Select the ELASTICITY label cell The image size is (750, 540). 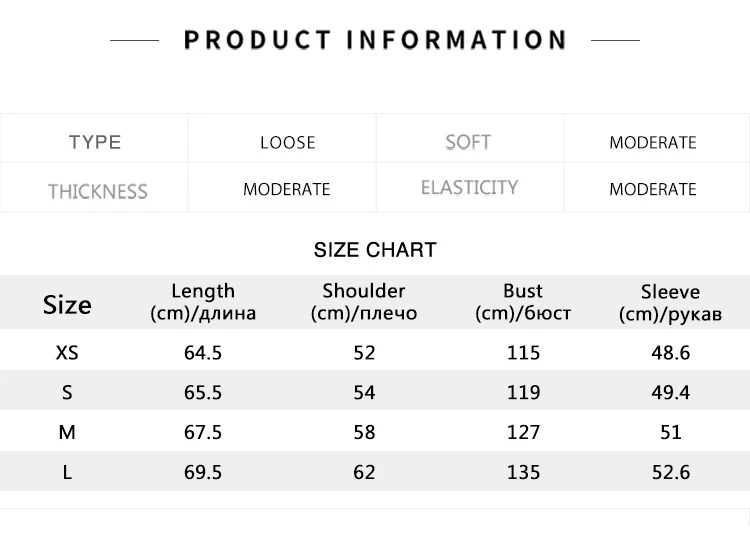[x=470, y=187]
